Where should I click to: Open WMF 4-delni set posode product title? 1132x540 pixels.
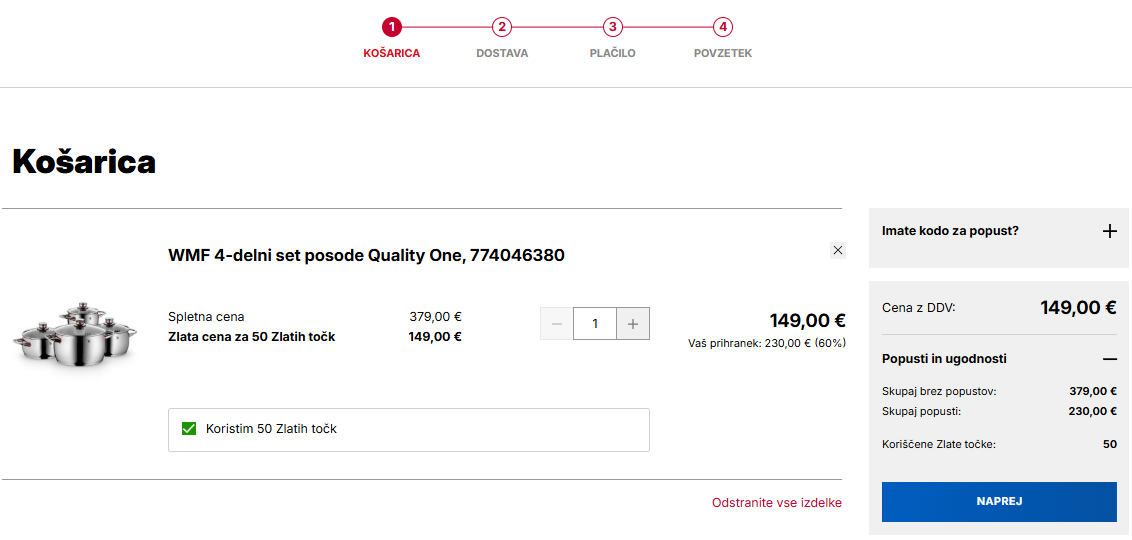click(366, 256)
